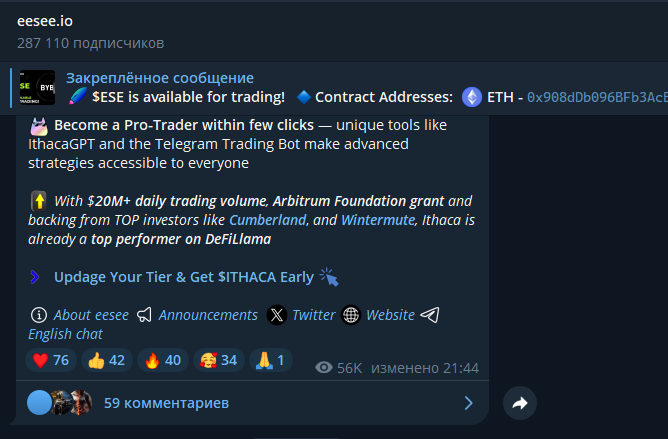Click the paper plane Telegram icon
This screenshot has width=668, height=439.
point(430,315)
